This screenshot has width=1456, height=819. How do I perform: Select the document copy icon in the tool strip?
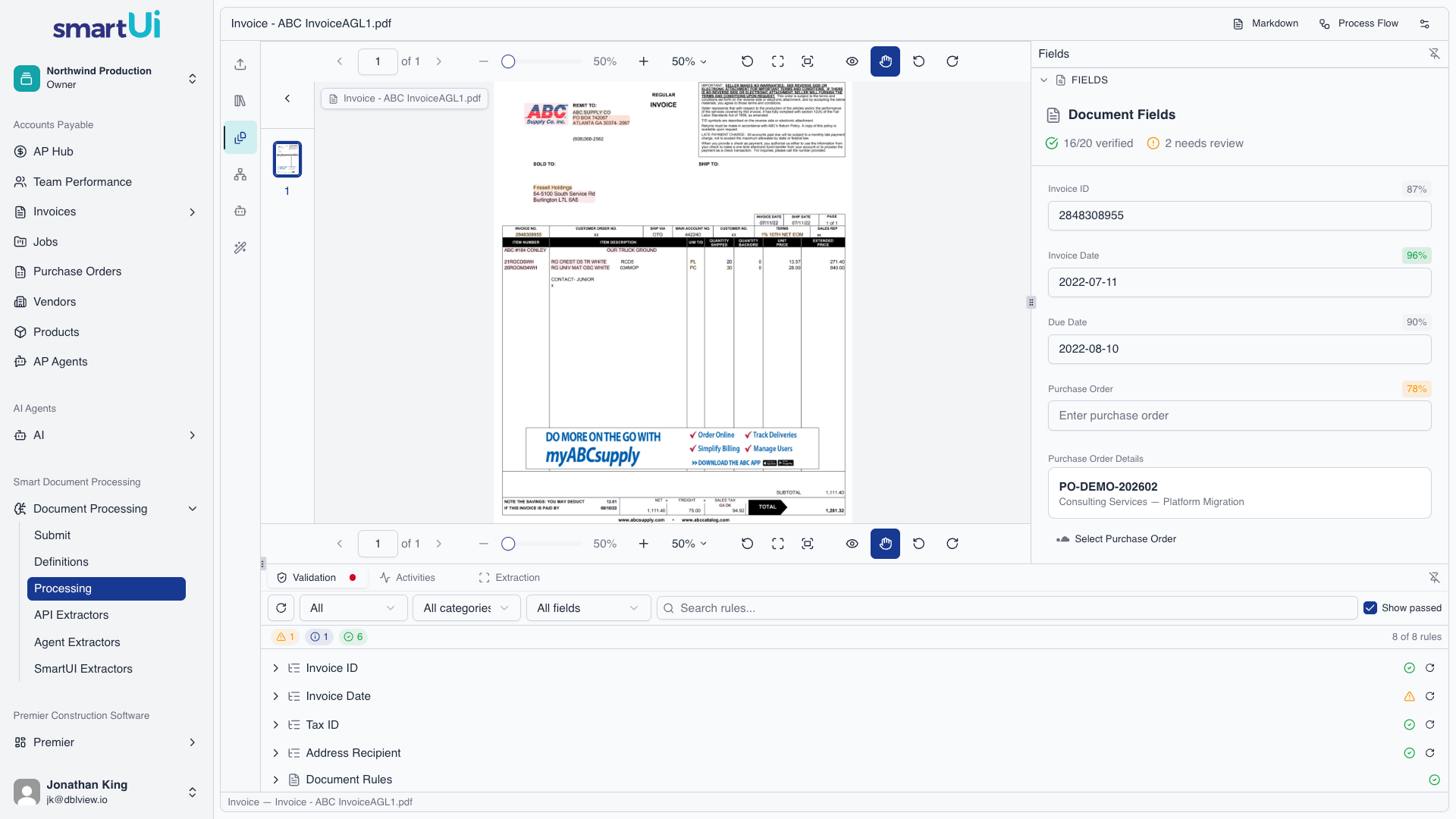click(240, 138)
